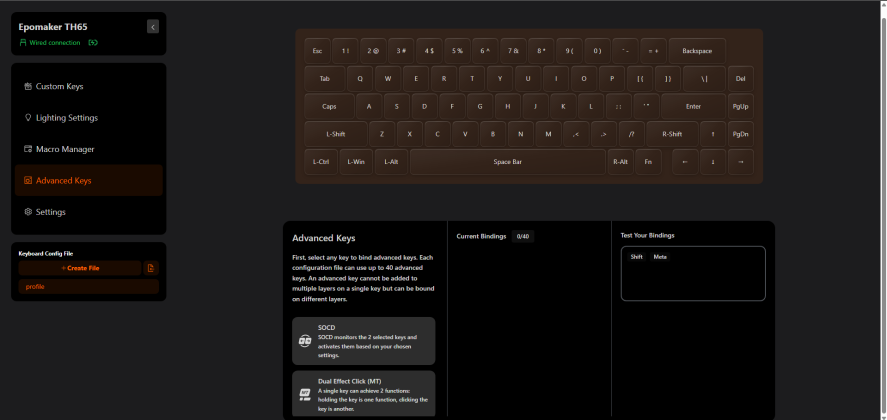Select the A key
The width and height of the screenshot is (887, 420).
pyautogui.click(x=369, y=106)
